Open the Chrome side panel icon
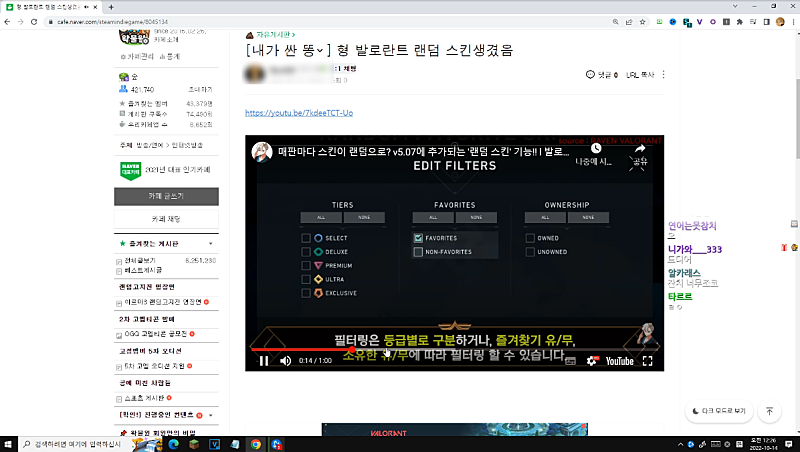Viewport: 800px width, 452px height. [766, 22]
